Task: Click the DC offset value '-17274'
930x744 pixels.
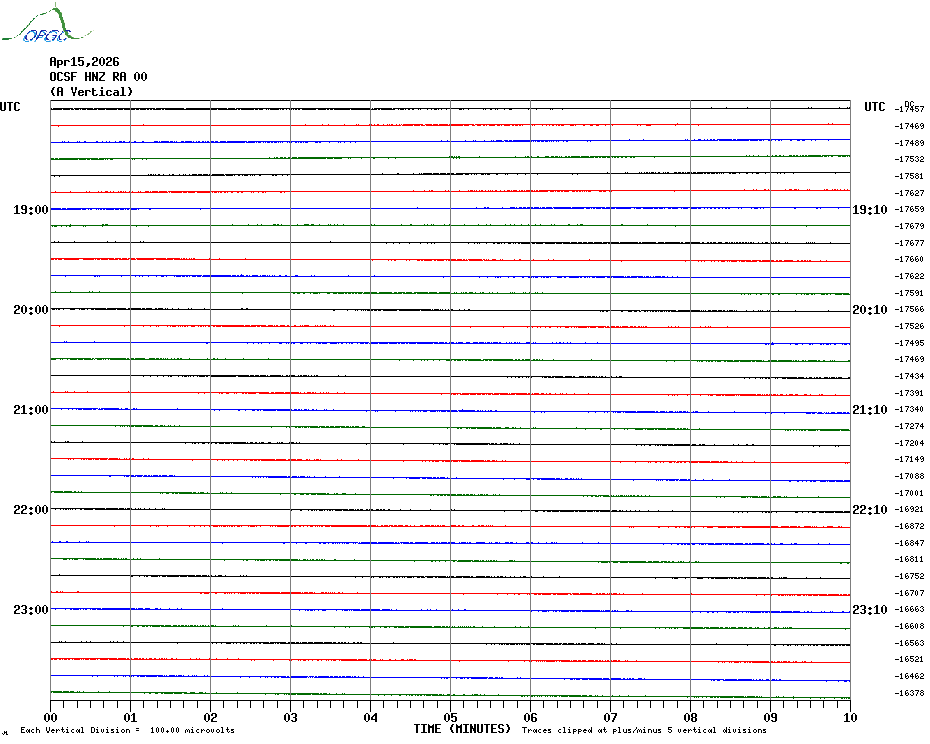Action: pyautogui.click(x=910, y=426)
